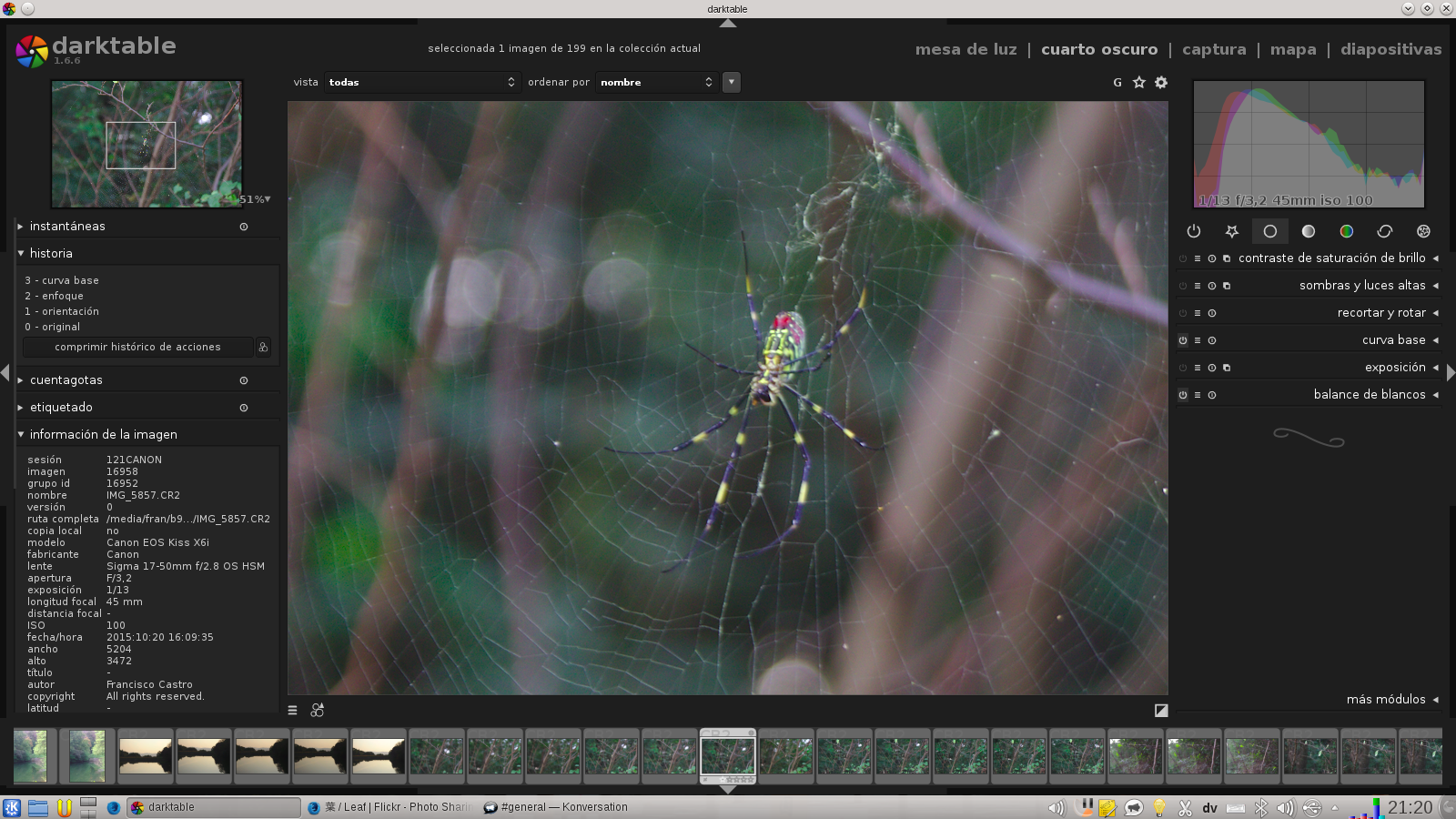1456x819 pixels.
Task: Reset the curva base module parameters
Action: 1212,340
